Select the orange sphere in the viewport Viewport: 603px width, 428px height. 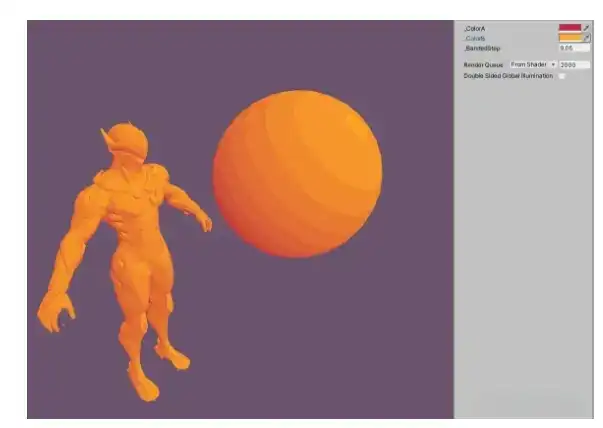click(297, 174)
